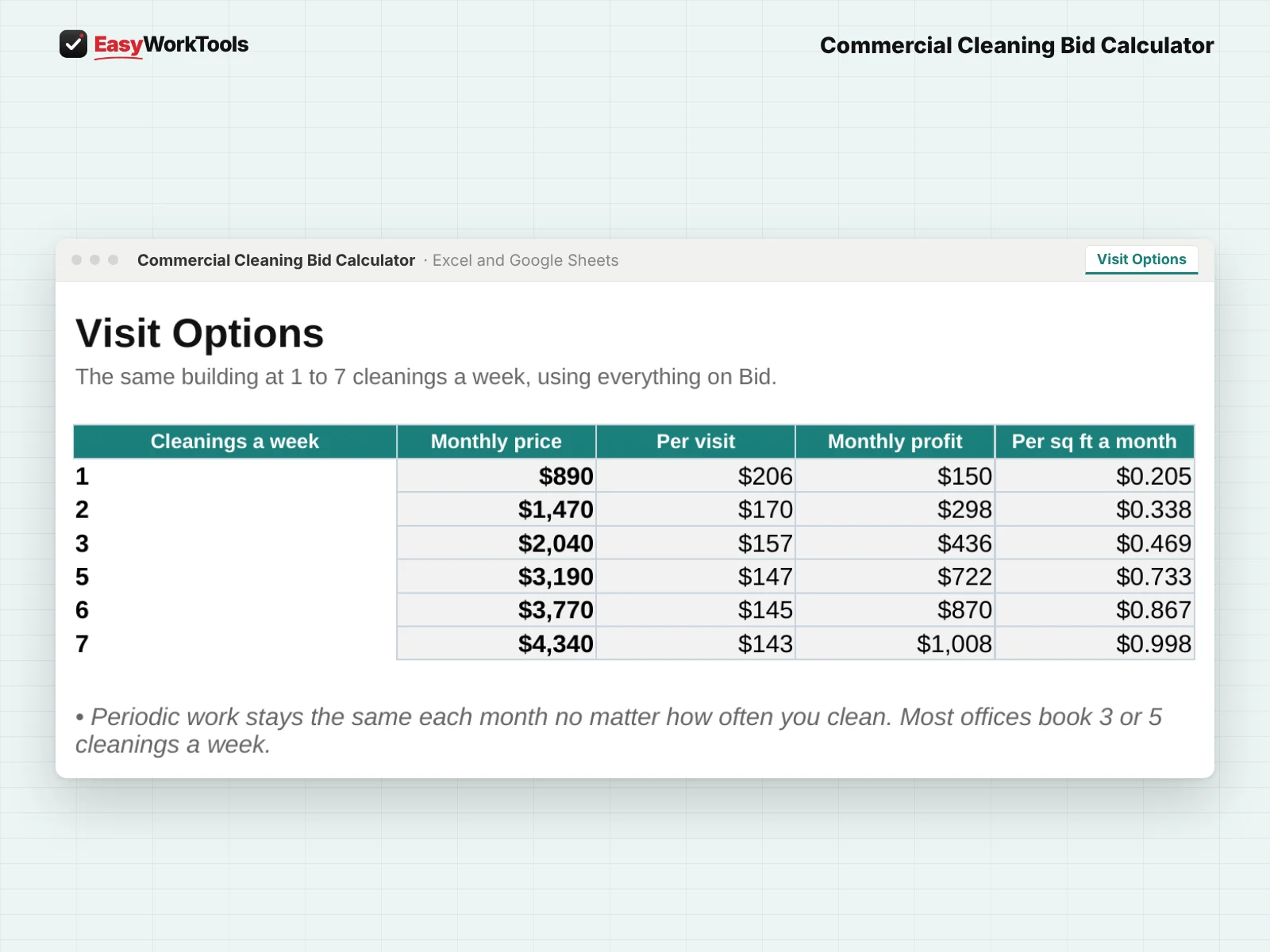
Task: Click the $0.469 per sq ft cell
Action: point(1095,543)
